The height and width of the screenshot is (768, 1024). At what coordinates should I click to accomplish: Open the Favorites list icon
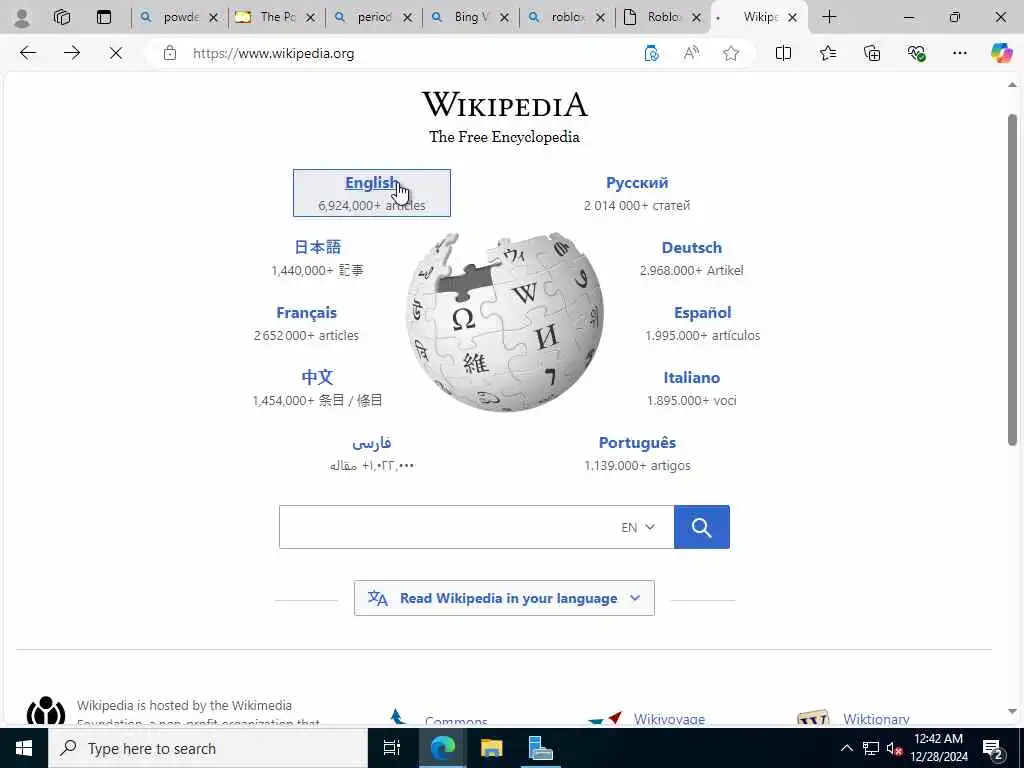(x=828, y=53)
